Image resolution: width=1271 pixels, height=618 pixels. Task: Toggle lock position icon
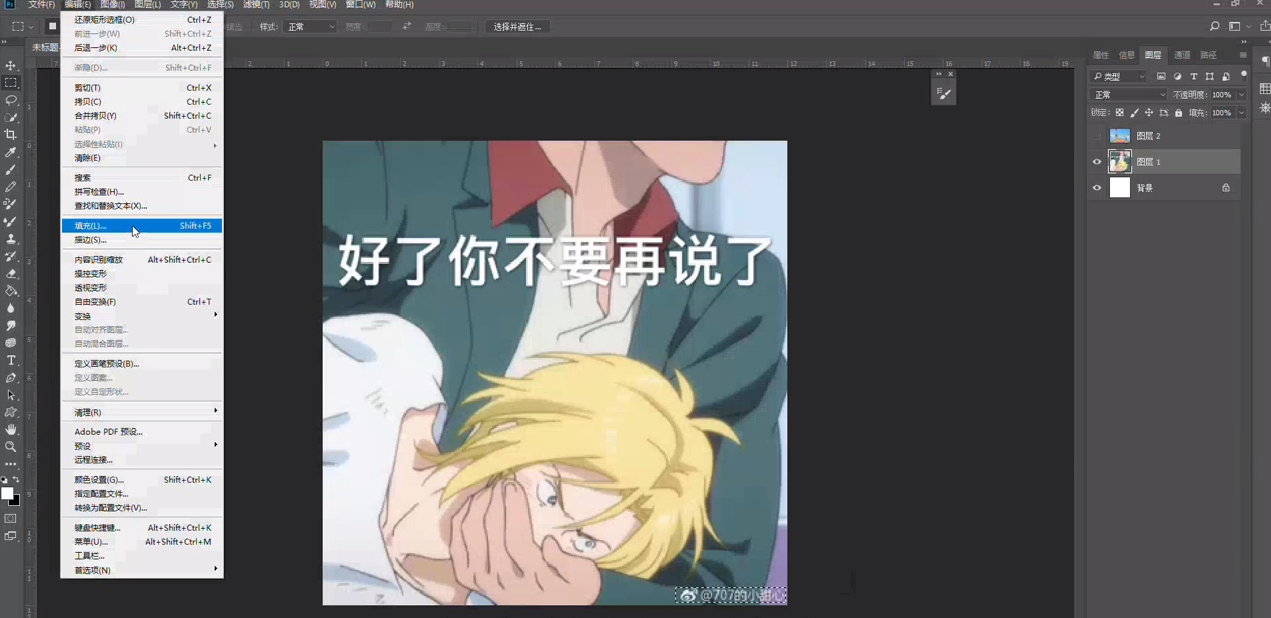1149,113
